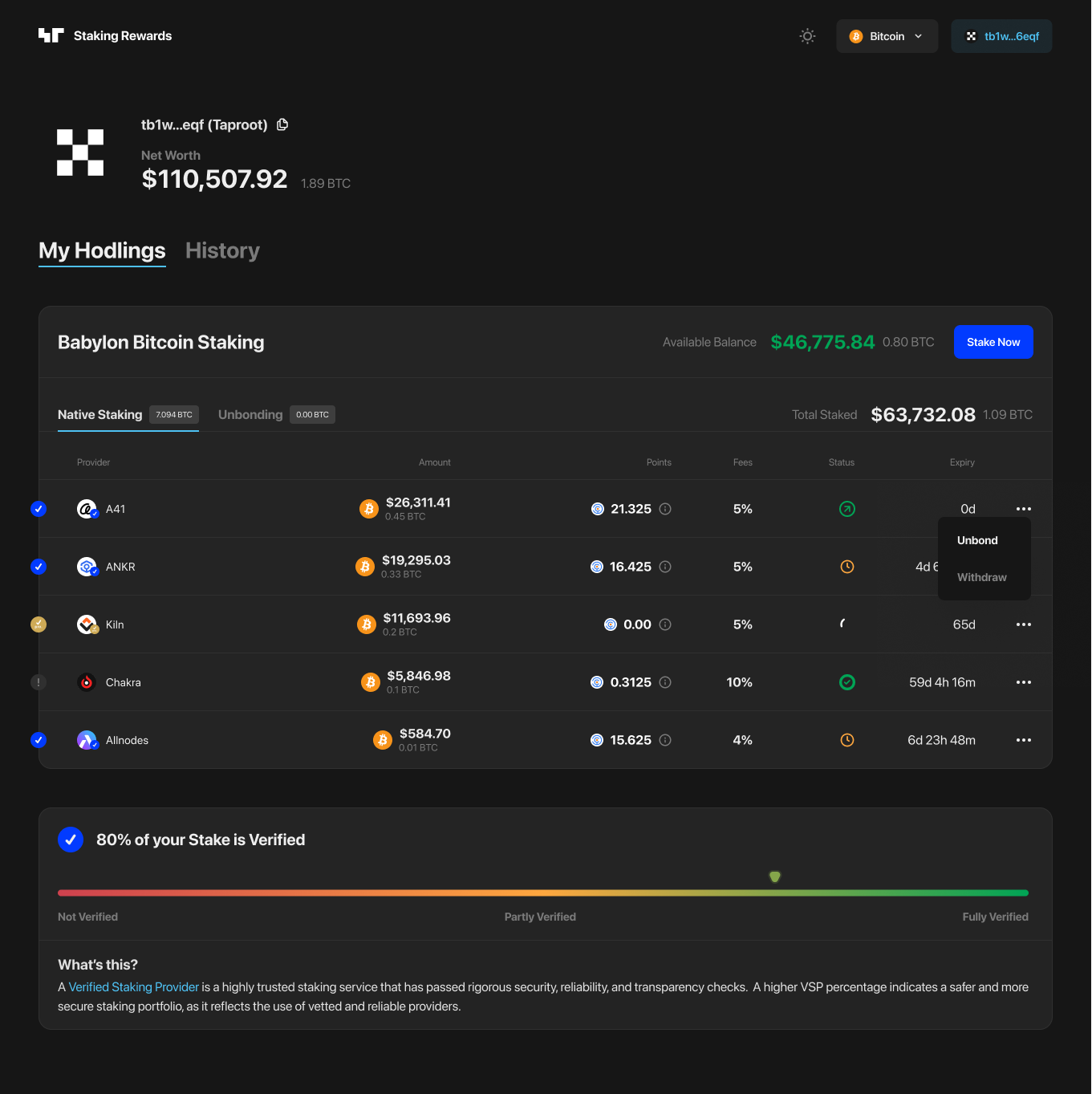Show points info for Chakra's 0.3125
1092x1094 pixels.
coord(665,682)
